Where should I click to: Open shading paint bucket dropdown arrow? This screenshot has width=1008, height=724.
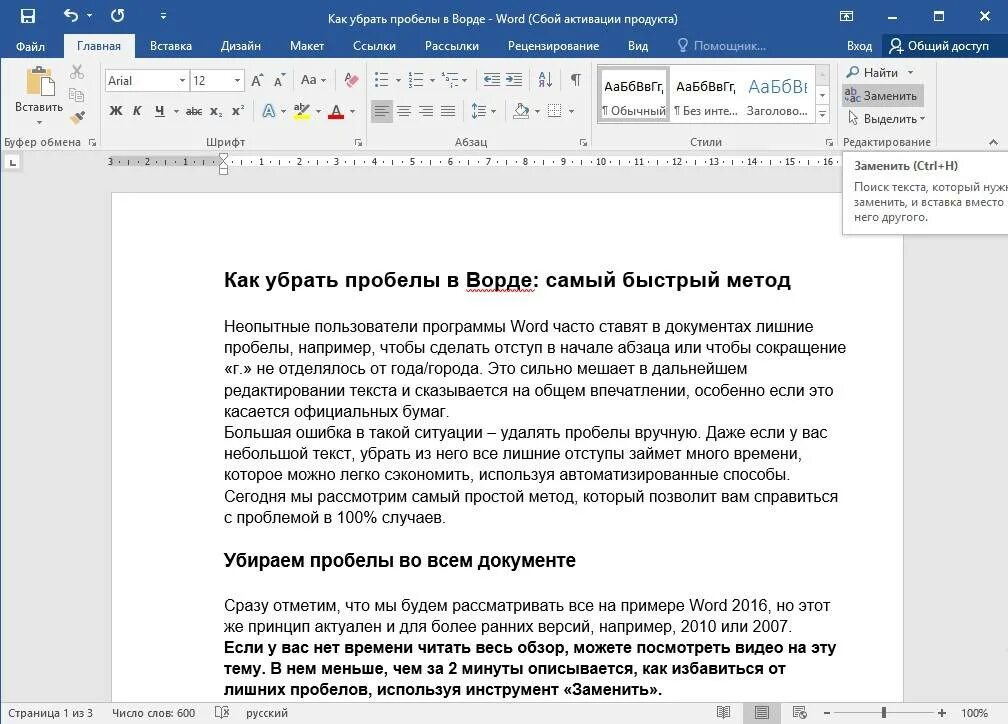tap(537, 111)
